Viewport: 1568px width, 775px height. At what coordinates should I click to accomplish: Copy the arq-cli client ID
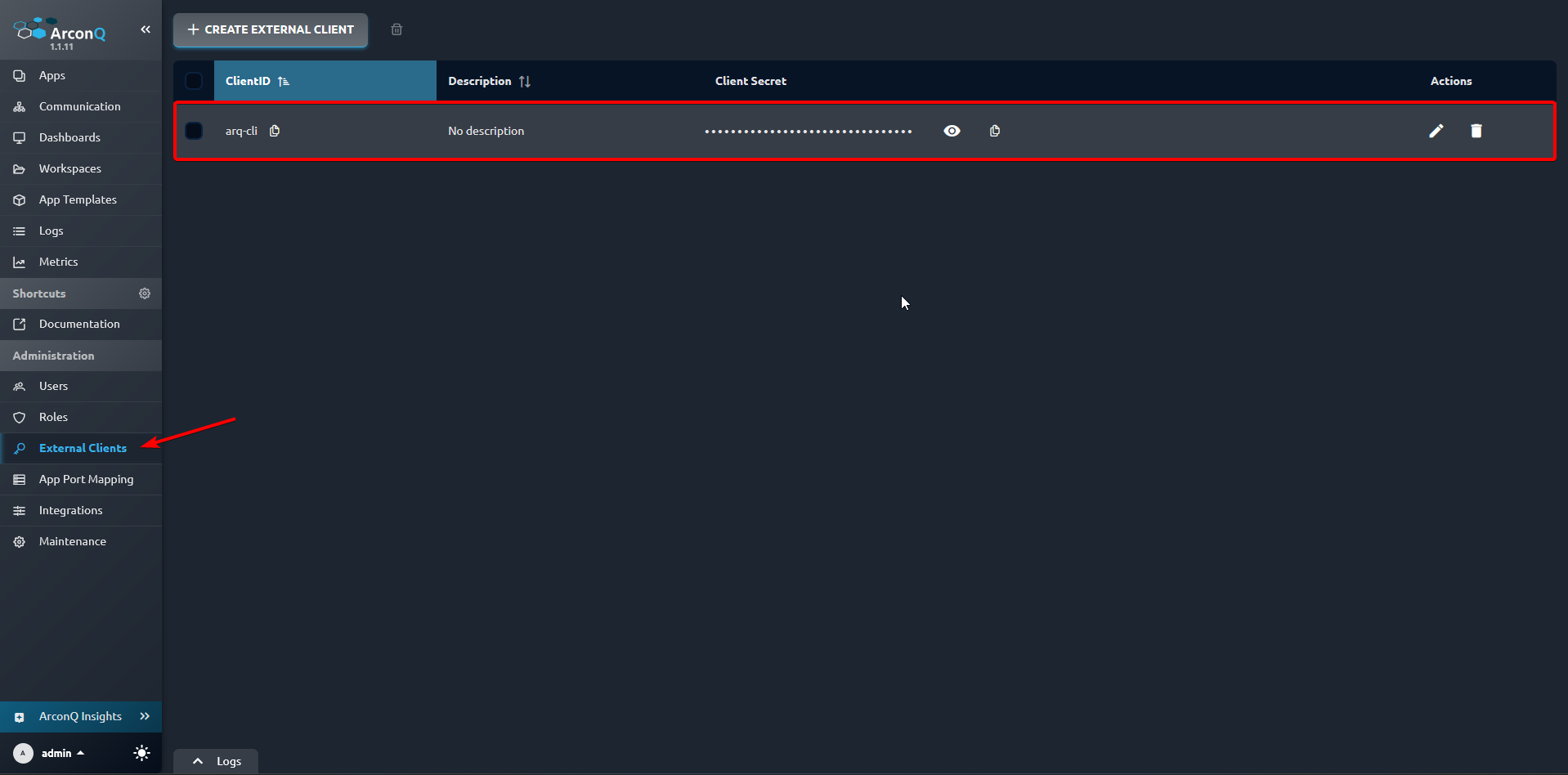(275, 131)
